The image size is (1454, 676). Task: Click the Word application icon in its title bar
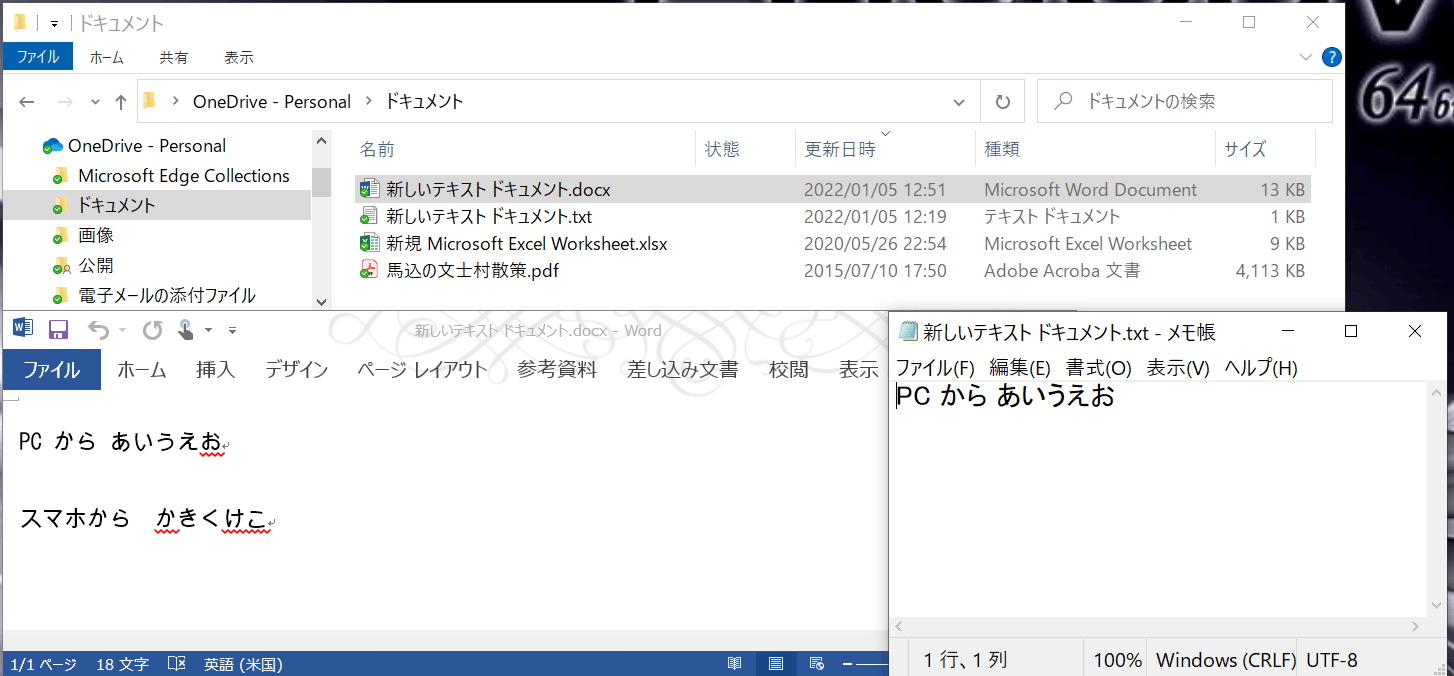pos(23,328)
